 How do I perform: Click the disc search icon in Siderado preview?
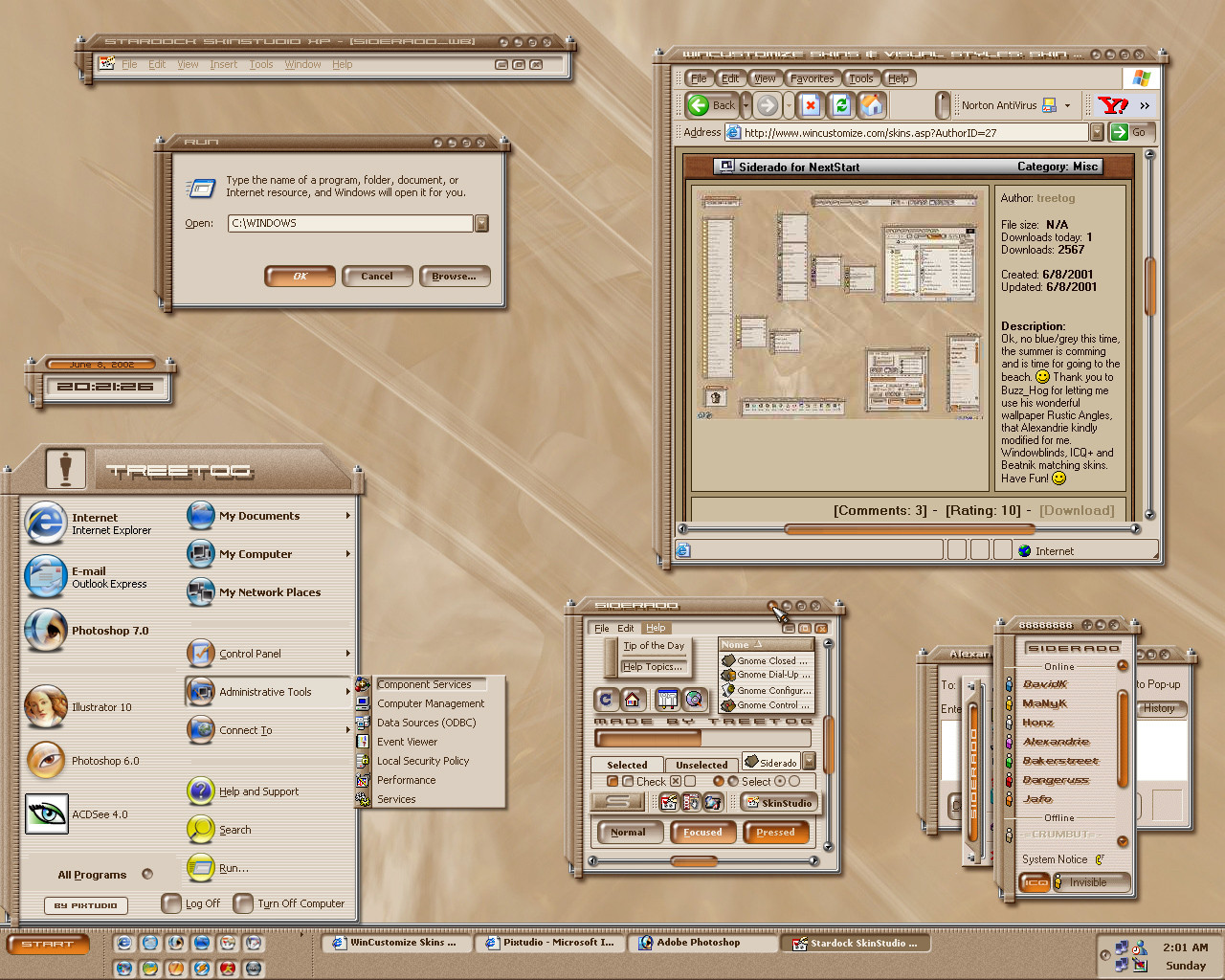coord(694,700)
